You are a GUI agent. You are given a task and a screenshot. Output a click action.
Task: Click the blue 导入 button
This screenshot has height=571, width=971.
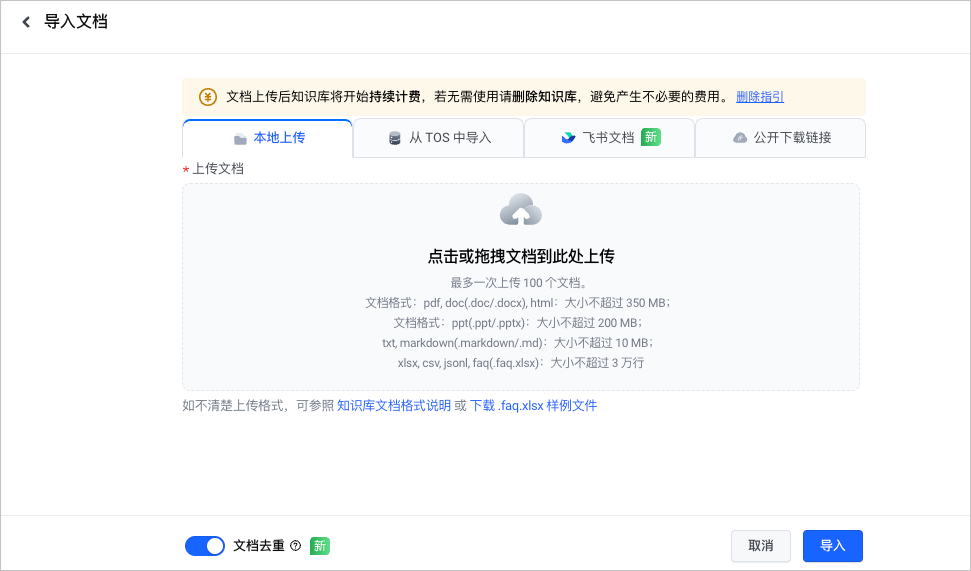[832, 546]
